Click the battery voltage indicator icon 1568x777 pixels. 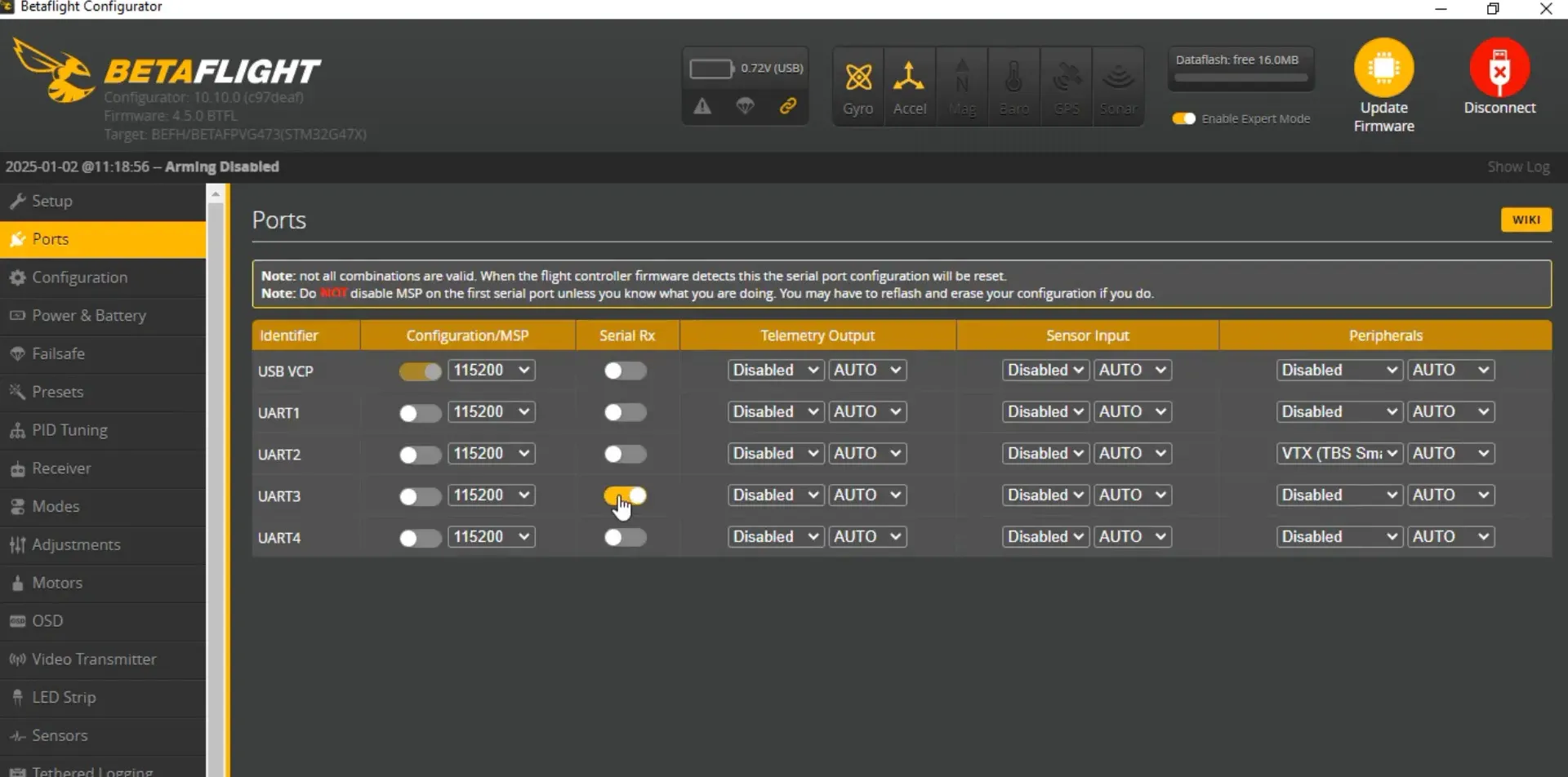click(711, 69)
